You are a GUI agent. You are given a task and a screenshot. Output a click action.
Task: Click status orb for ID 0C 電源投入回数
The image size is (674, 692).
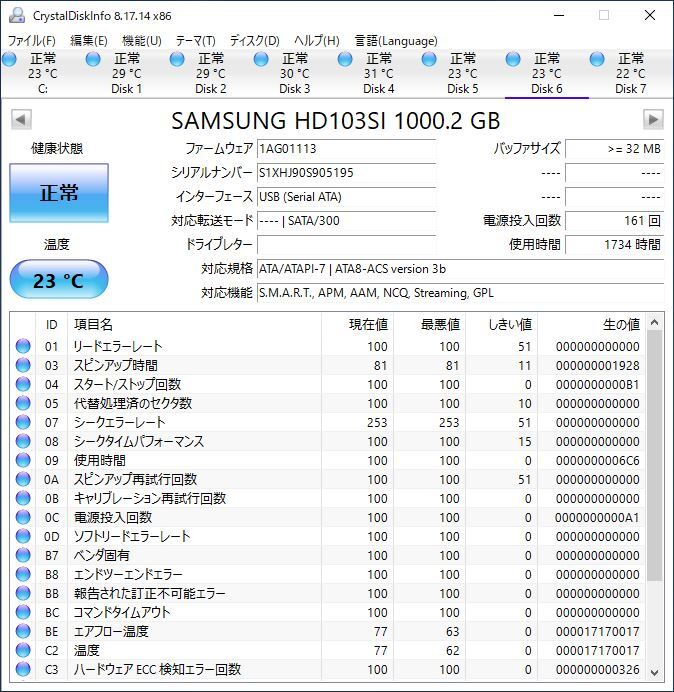tap(23, 517)
